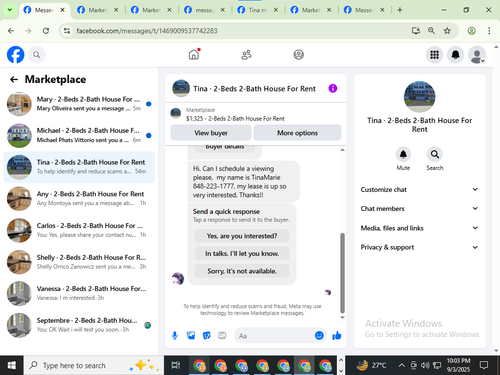Open a new browser tab
The width and height of the screenshot is (500, 375).
(x=400, y=10)
